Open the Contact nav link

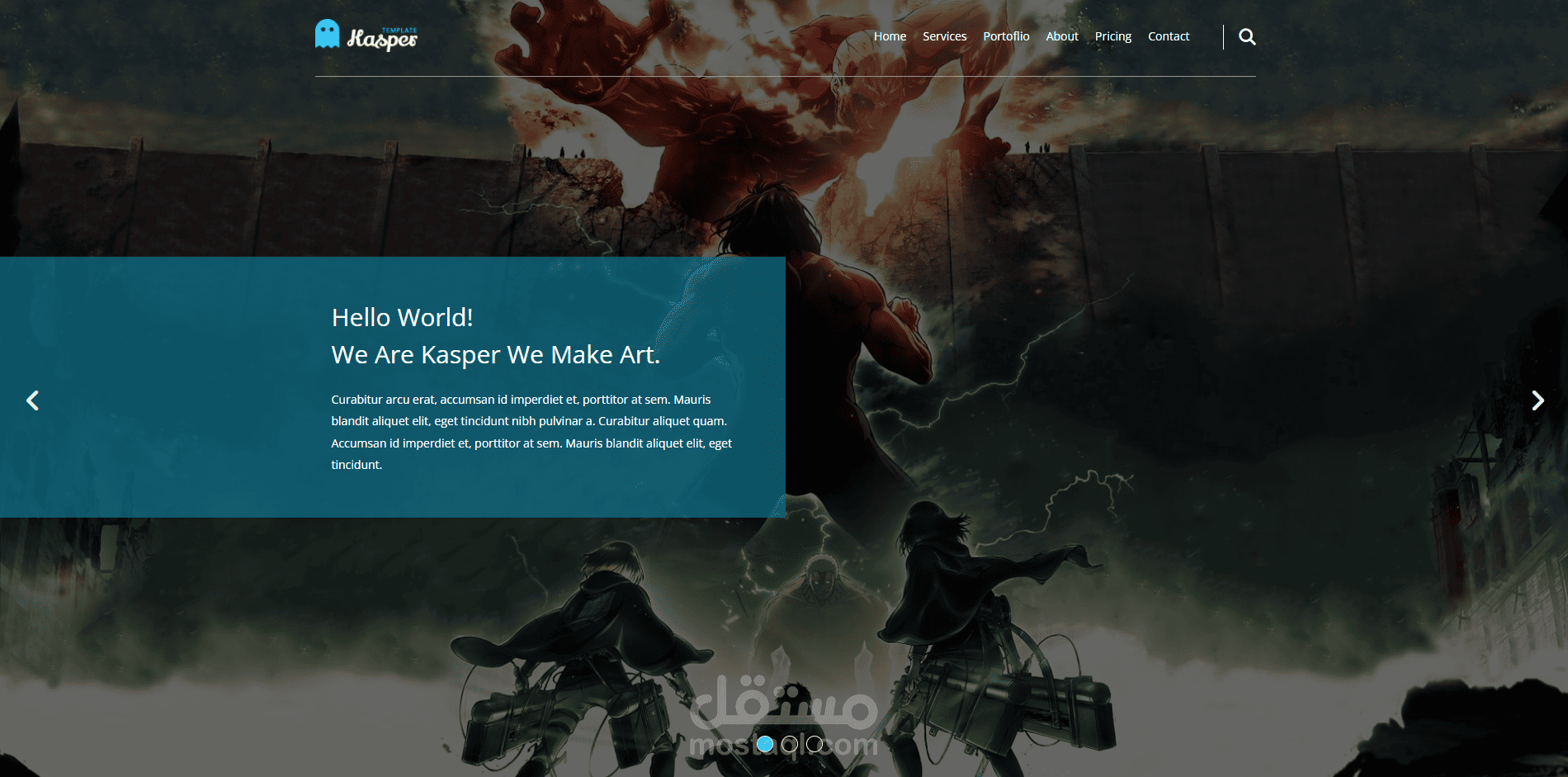tap(1169, 36)
